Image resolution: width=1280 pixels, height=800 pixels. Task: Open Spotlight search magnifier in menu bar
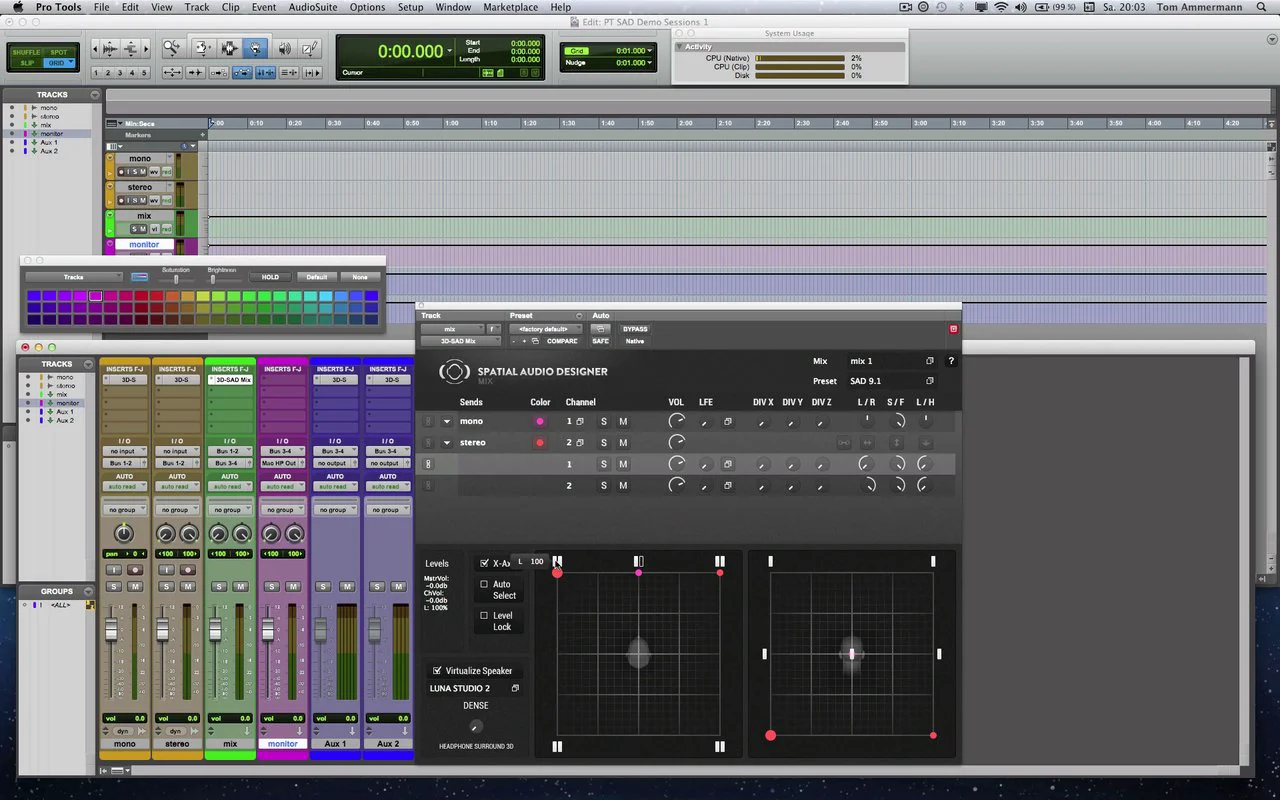pyautogui.click(x=1262, y=7)
